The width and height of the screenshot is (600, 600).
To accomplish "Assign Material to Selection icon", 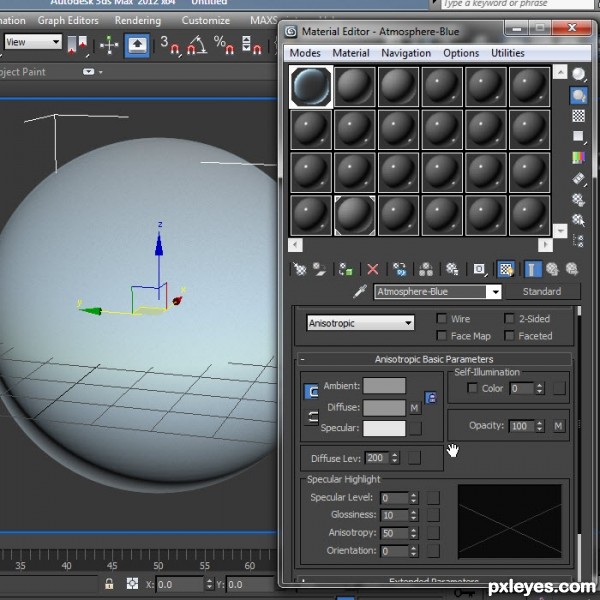I will click(346, 269).
